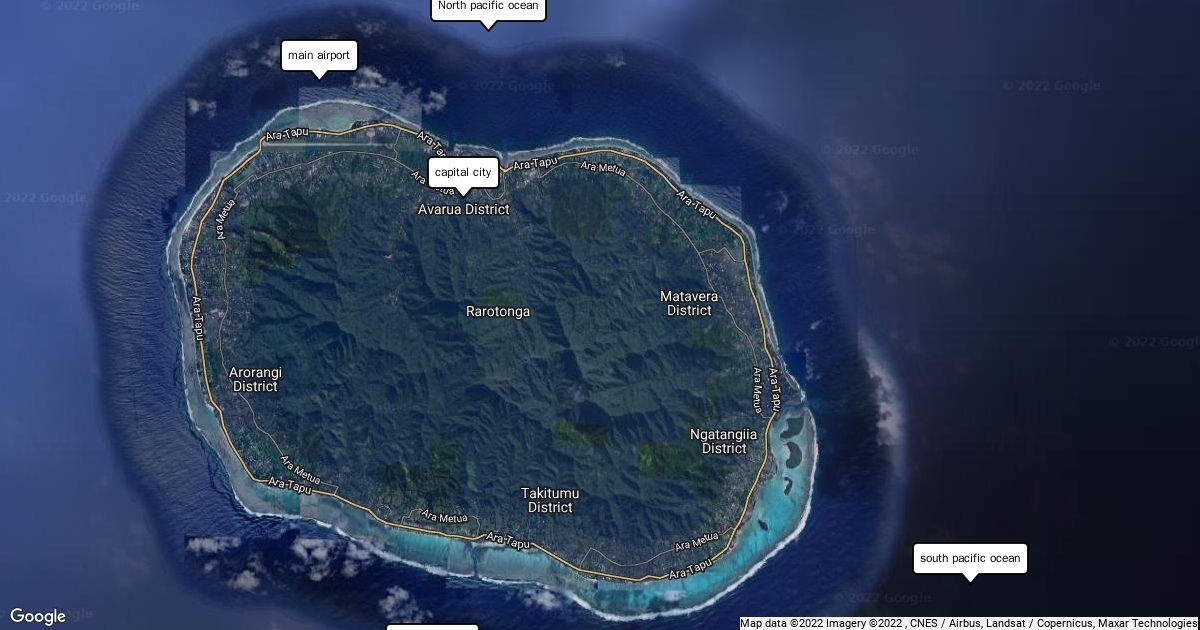This screenshot has width=1200, height=630.
Task: Click the "Takitumu District" label
Action: click(550, 500)
